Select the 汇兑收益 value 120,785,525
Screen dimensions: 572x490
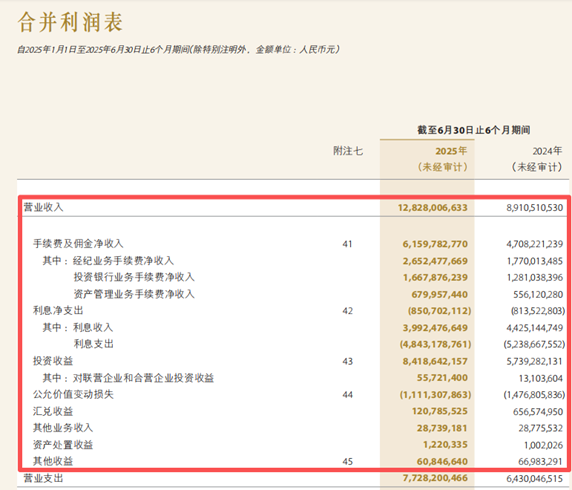(x=440, y=411)
